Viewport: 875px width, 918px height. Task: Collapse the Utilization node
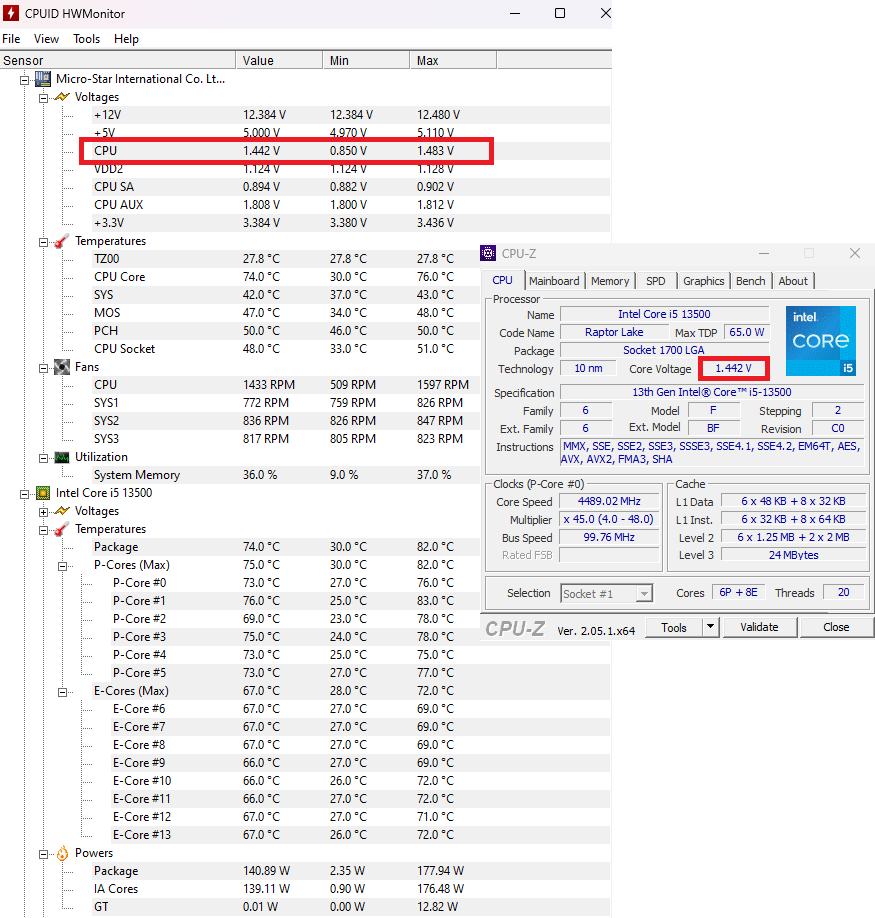pyautogui.click(x=43, y=458)
